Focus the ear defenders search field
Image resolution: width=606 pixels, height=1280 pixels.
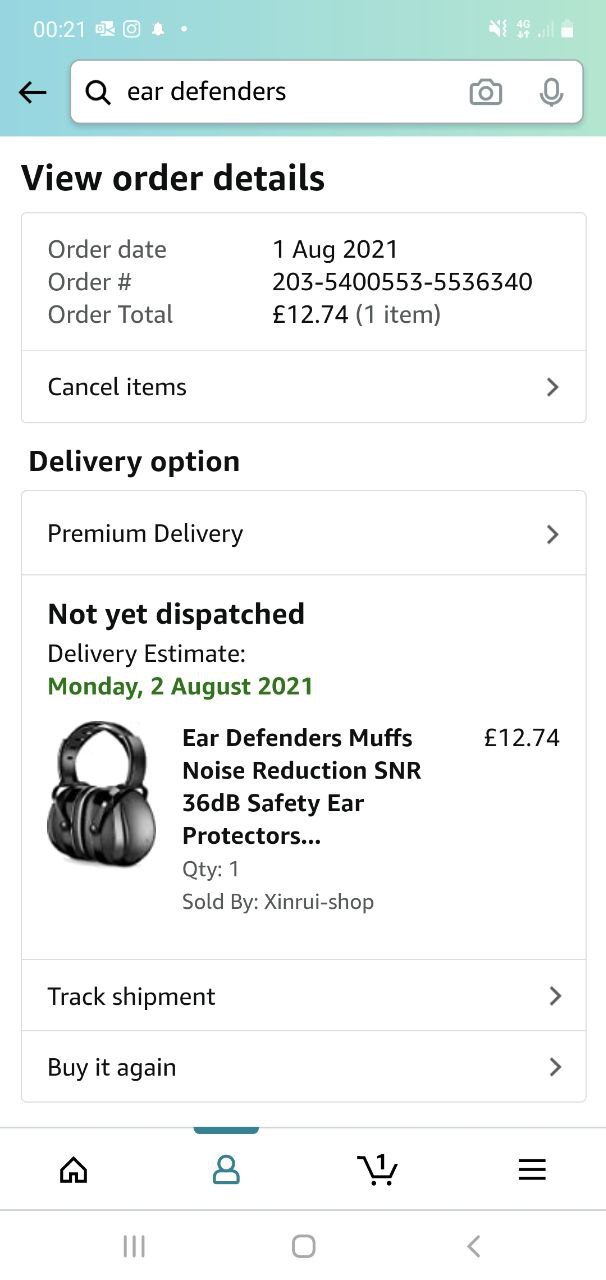pyautogui.click(x=290, y=92)
